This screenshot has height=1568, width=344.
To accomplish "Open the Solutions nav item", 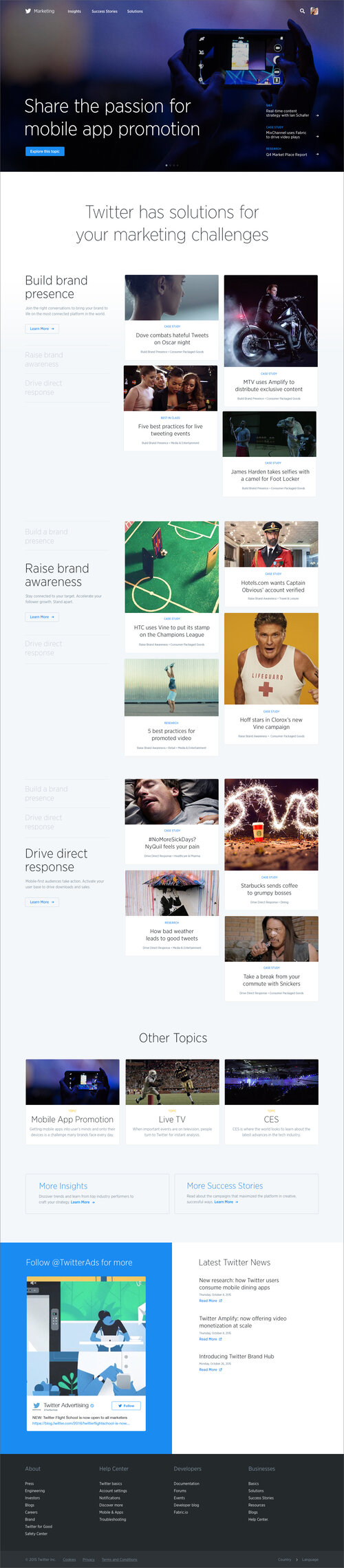I will coord(135,12).
